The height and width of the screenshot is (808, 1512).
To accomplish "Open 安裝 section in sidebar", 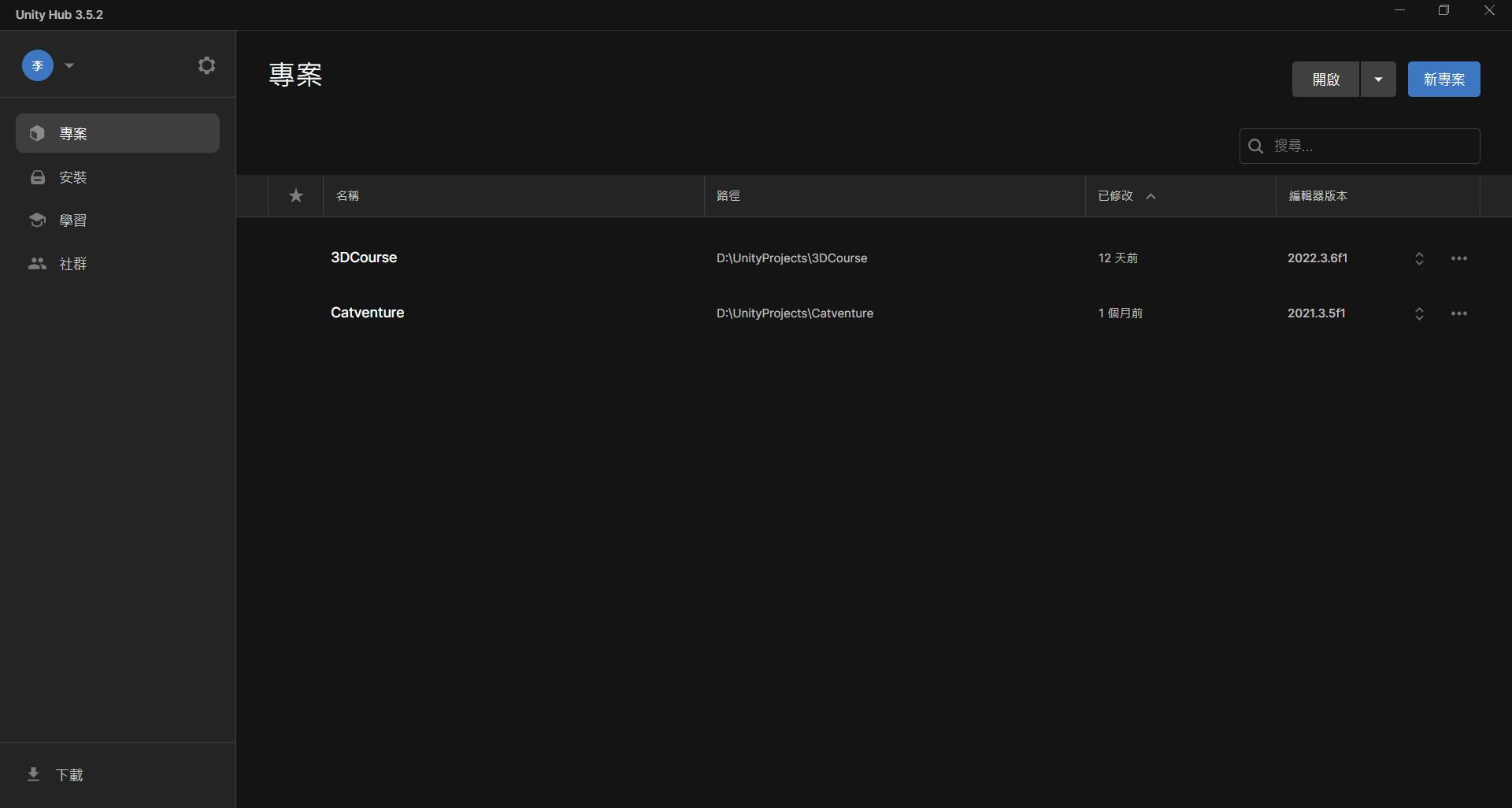I will [x=117, y=177].
